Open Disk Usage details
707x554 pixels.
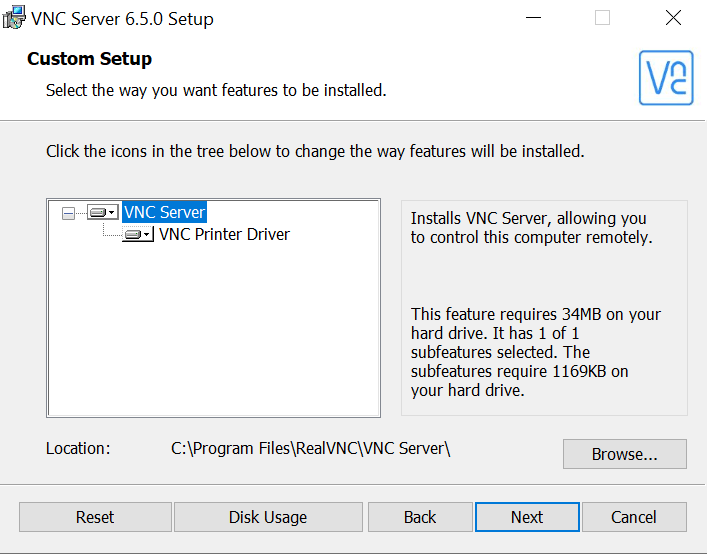tap(268, 517)
